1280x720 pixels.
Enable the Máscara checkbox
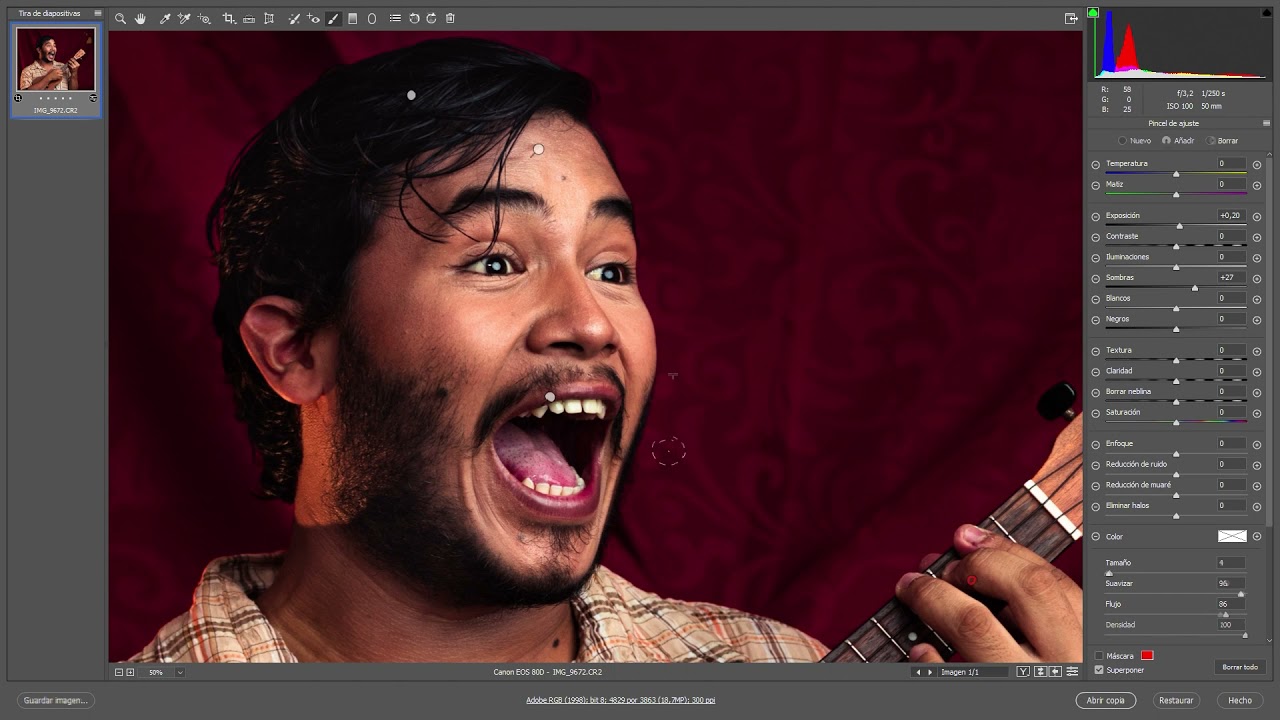click(x=1099, y=656)
